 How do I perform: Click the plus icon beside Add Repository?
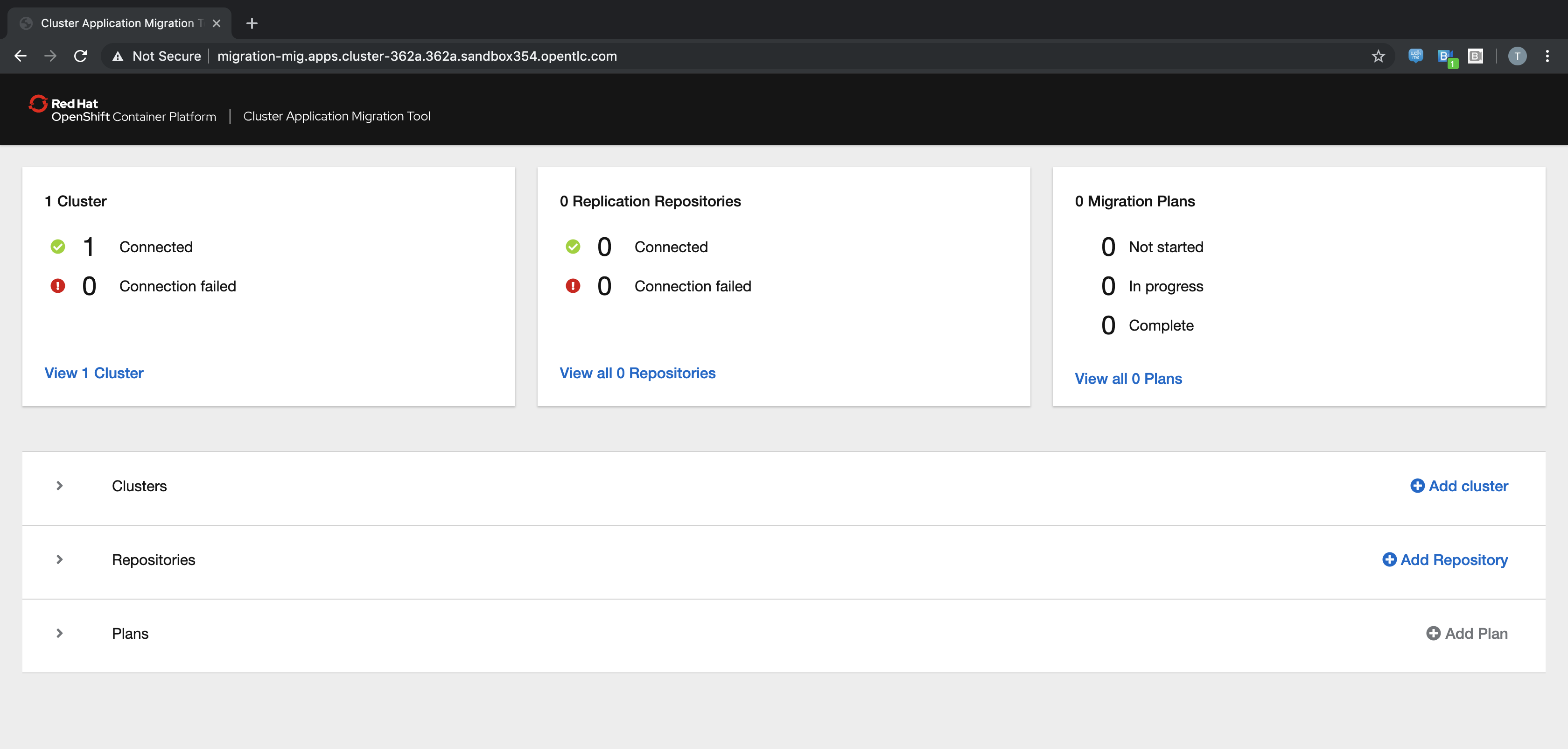[x=1389, y=559]
